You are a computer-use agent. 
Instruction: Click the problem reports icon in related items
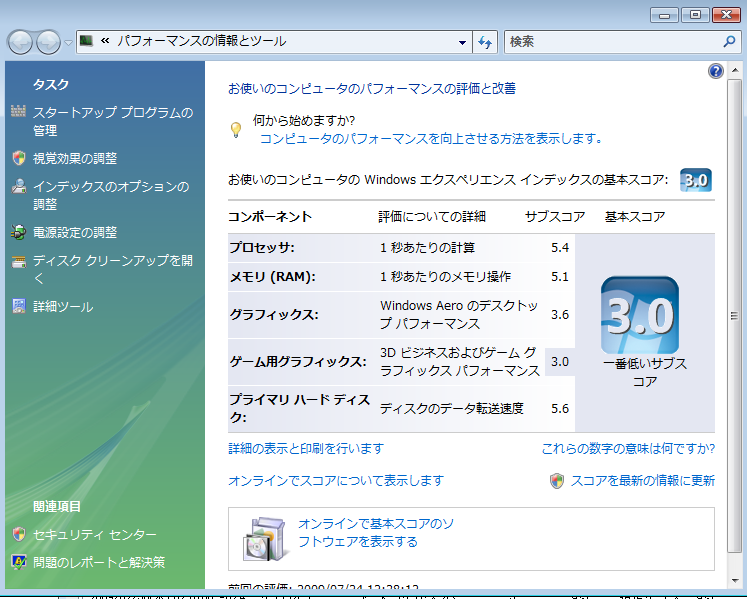(x=19, y=562)
